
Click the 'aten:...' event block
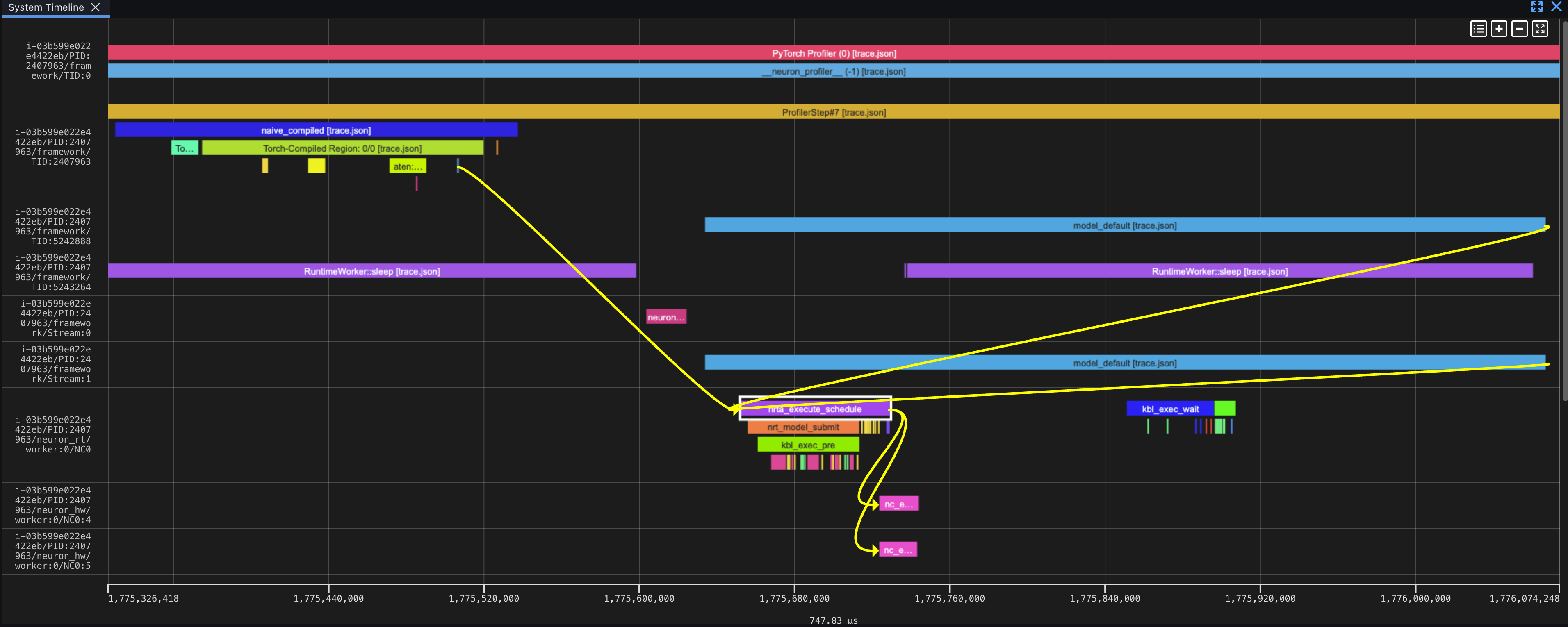[x=407, y=166]
